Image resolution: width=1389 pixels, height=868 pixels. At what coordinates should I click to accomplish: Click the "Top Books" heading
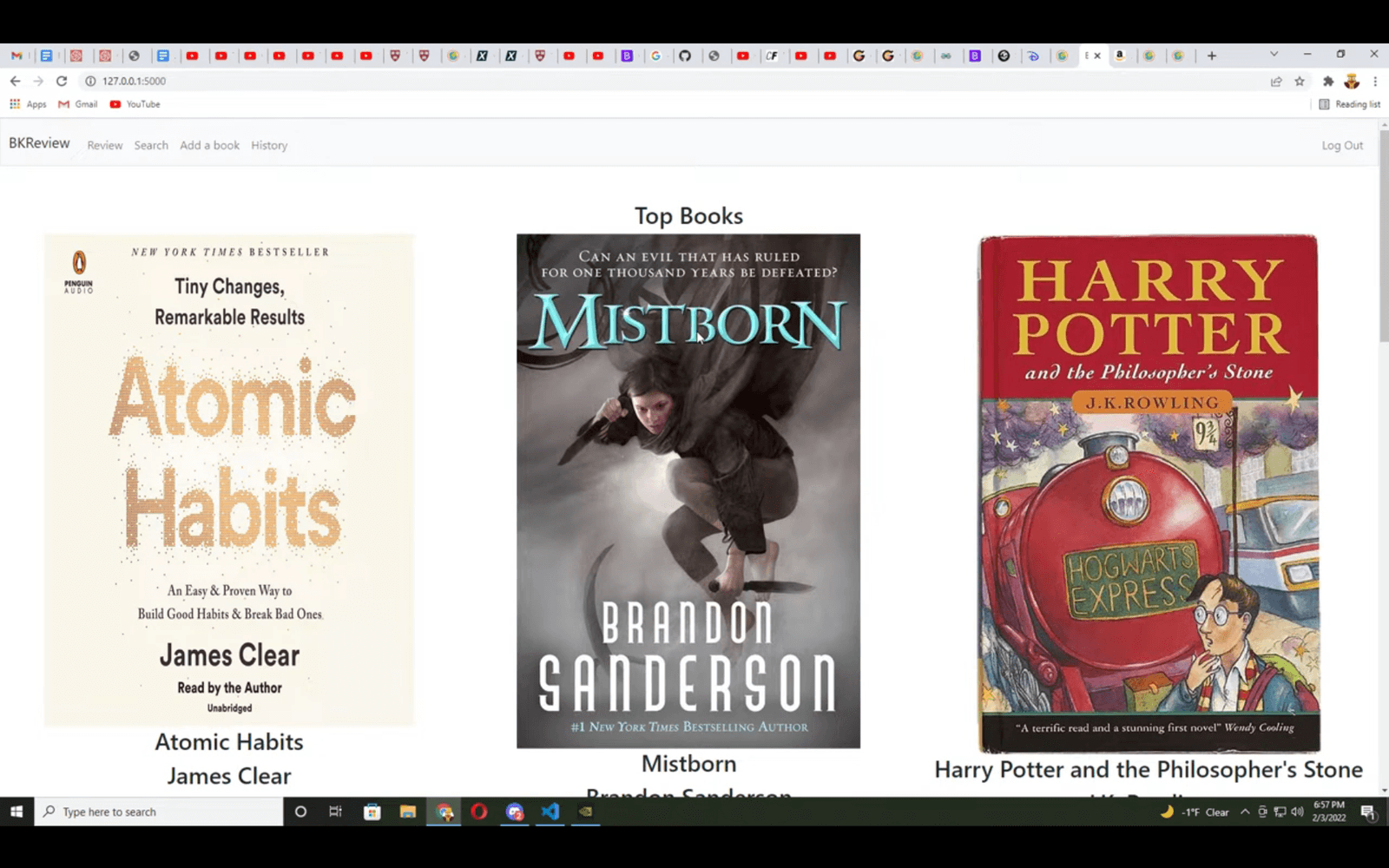coord(688,215)
